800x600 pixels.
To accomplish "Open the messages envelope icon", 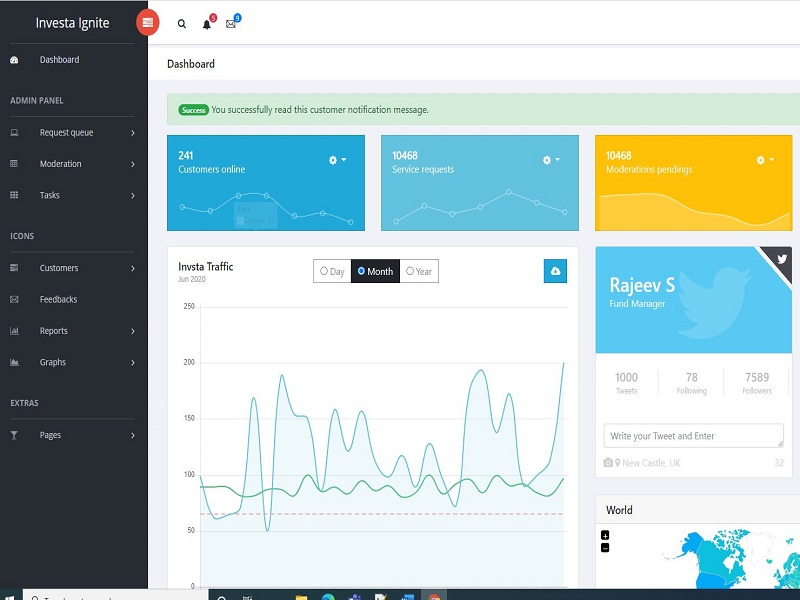I will tap(231, 24).
